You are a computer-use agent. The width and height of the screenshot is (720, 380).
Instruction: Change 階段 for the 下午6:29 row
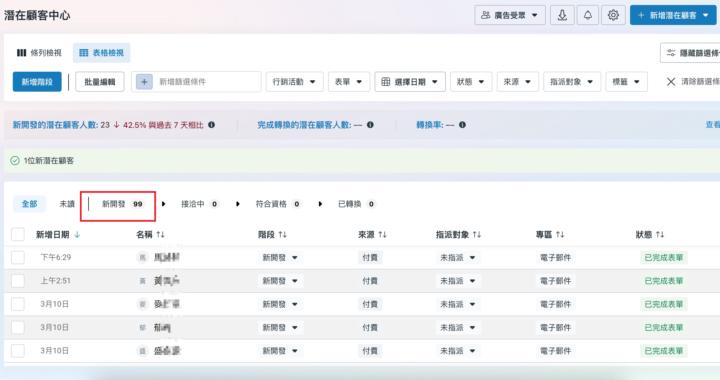click(x=280, y=257)
